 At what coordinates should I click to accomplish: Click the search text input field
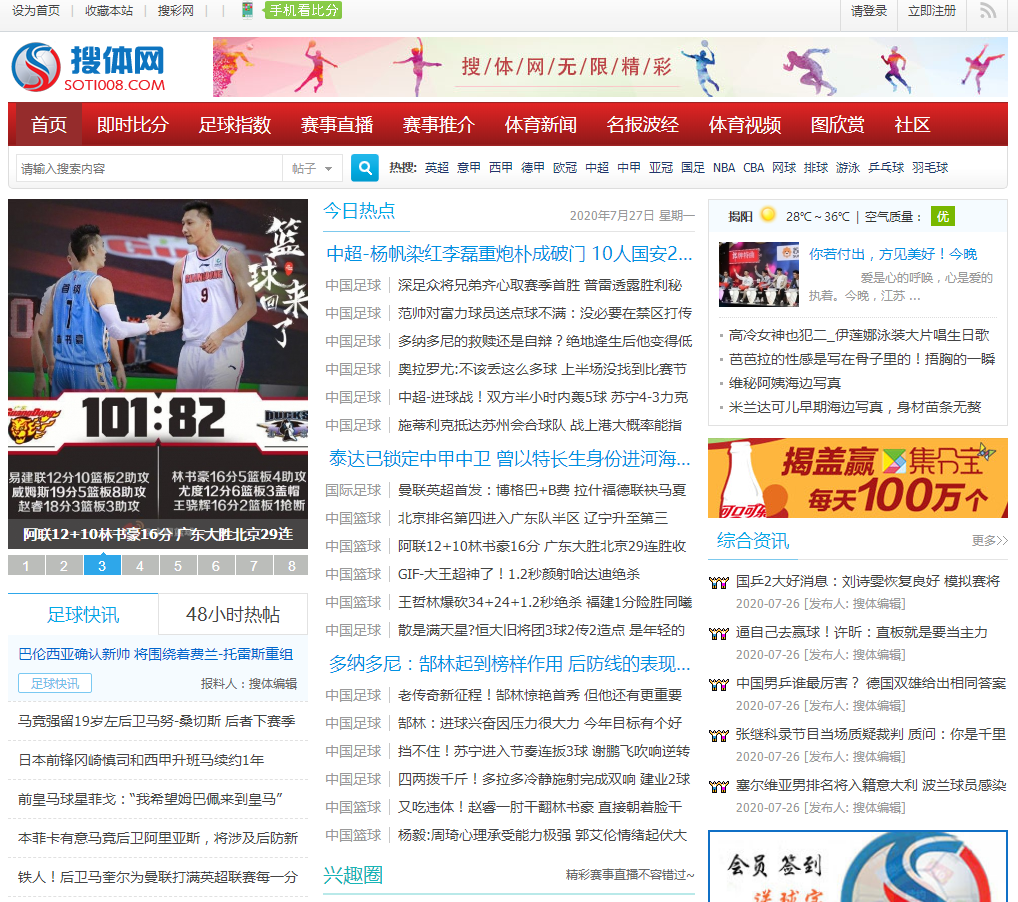coord(150,168)
